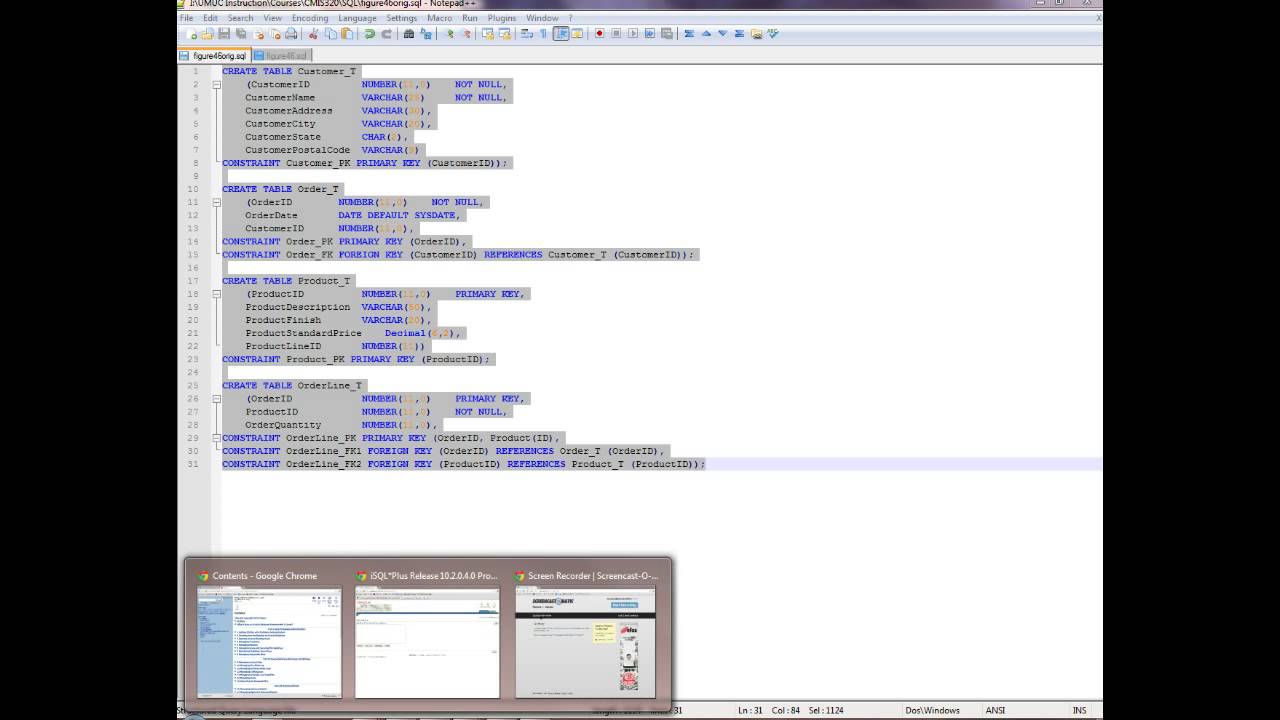Click the blue up-triangle toolbar icon
Screen dimensions: 1280x720
(706, 34)
